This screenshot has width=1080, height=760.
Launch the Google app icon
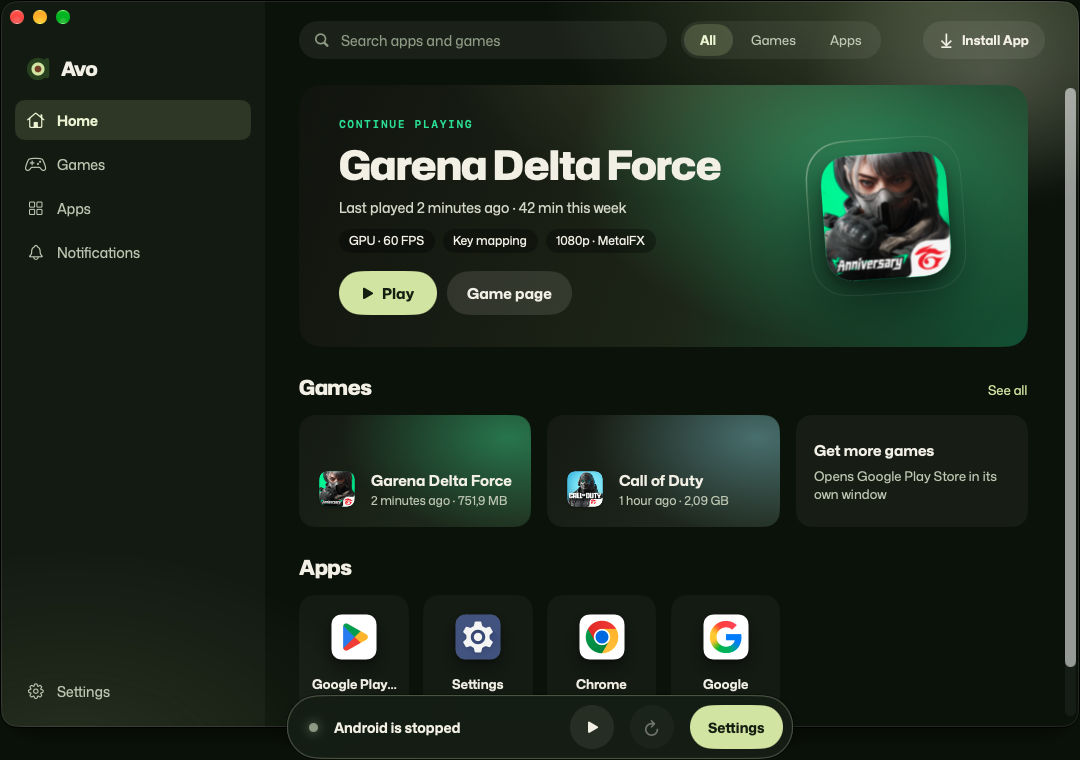[725, 637]
